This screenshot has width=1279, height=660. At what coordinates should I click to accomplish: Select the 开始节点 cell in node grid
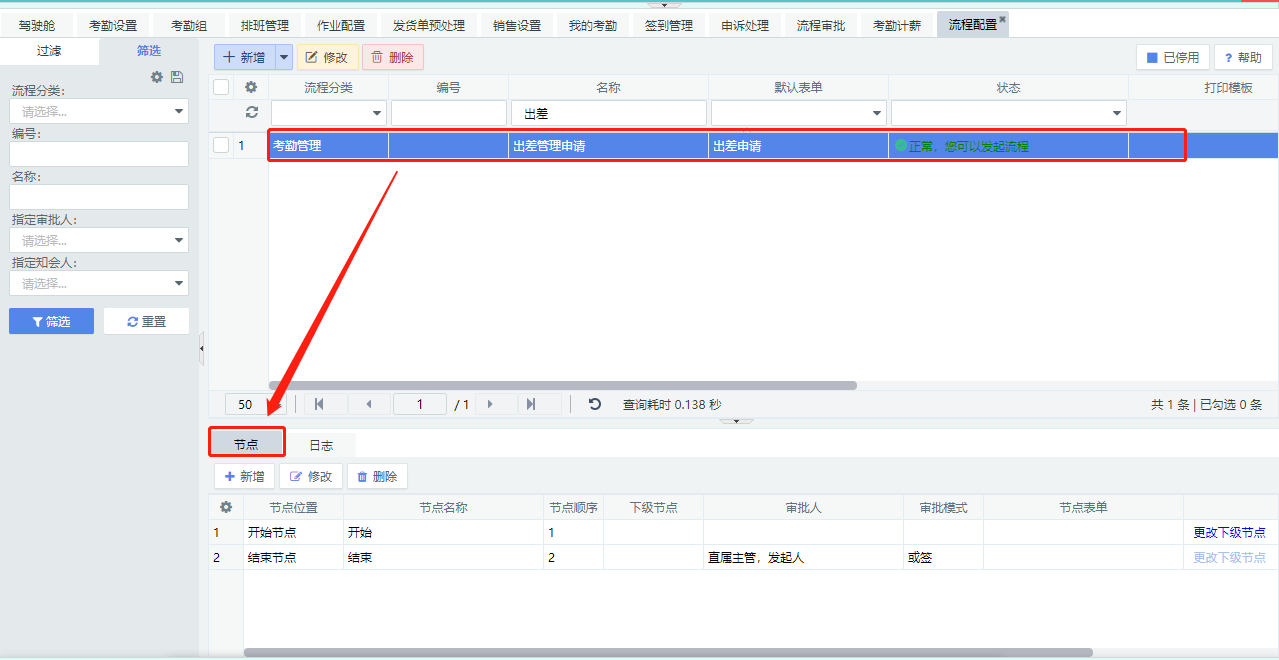(293, 532)
